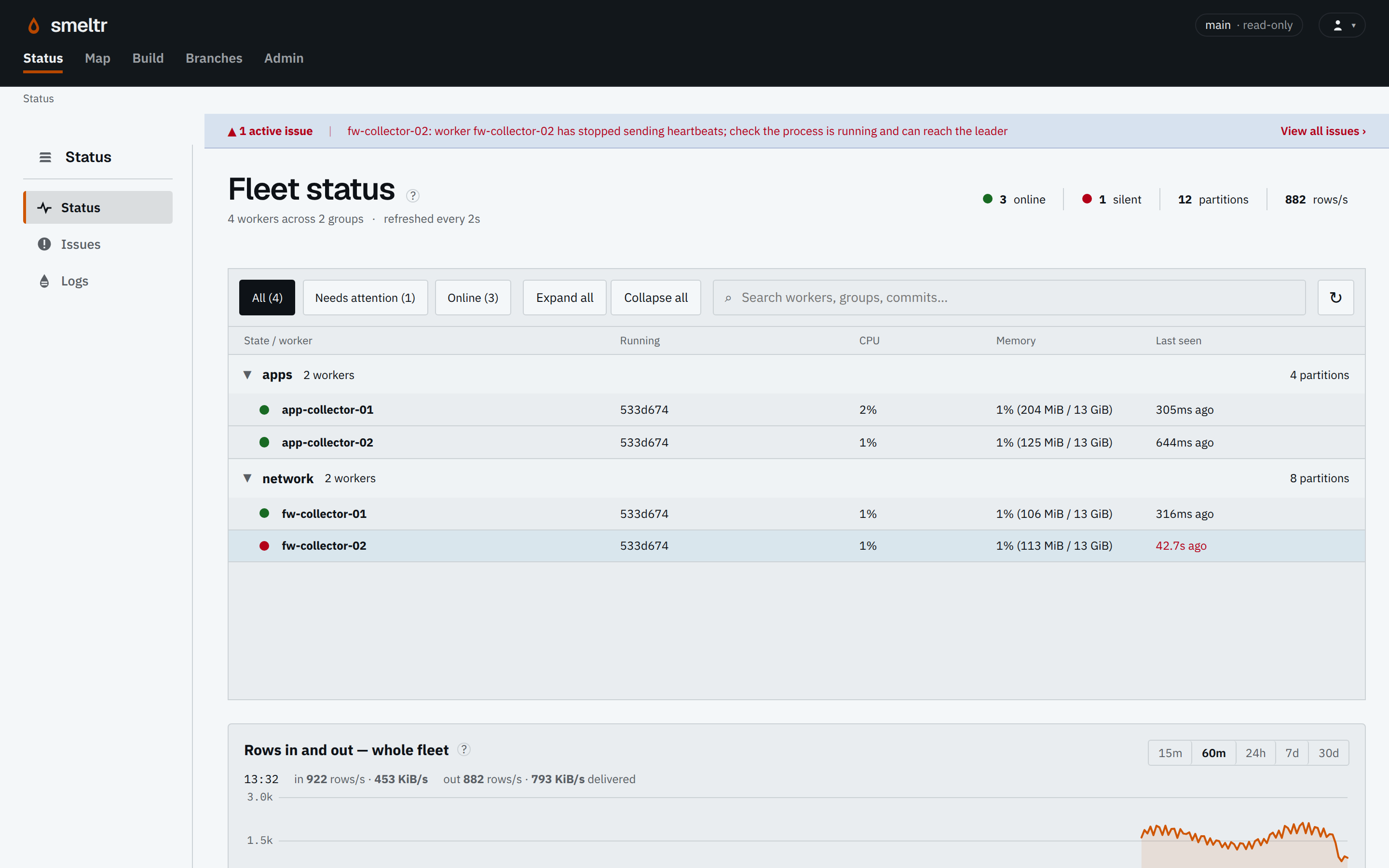
Task: Click green status dot of app-collector-01
Action: point(264,409)
